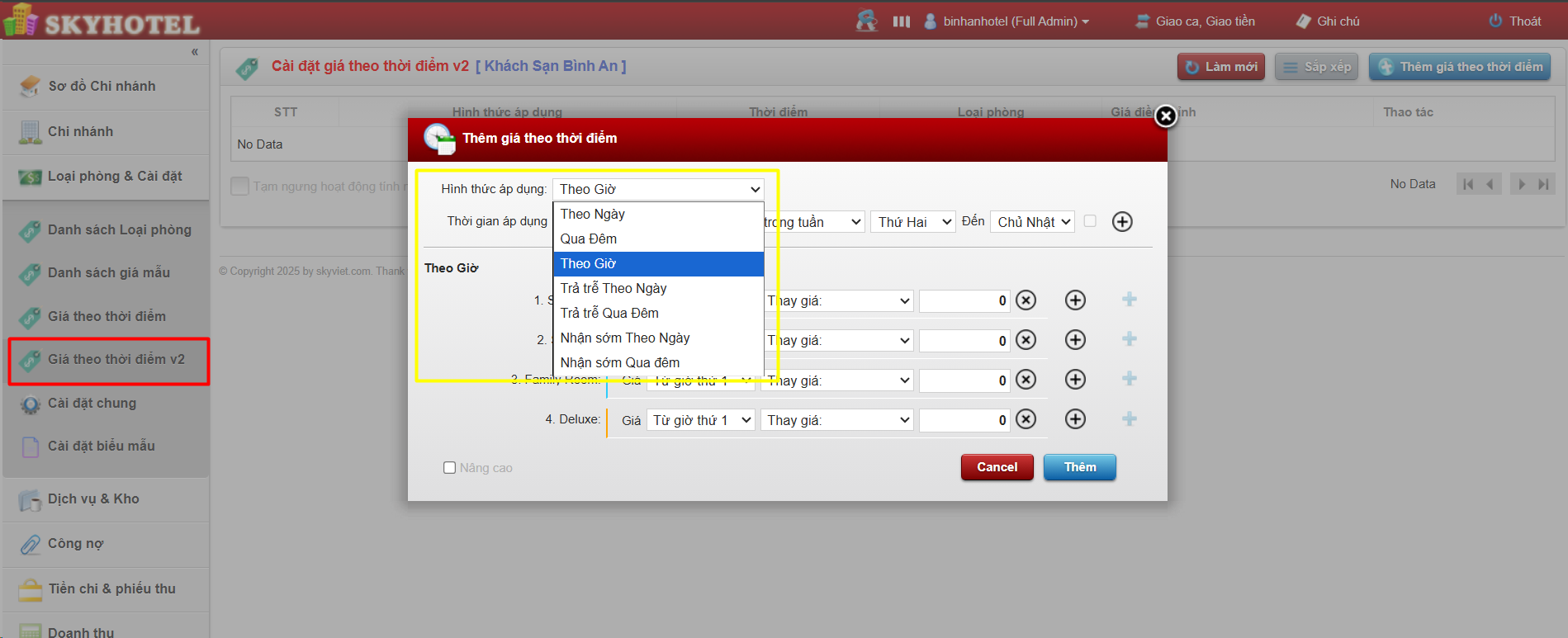1568x638 pixels.
Task: Click the light blue plus in Deluxe row
Action: [x=1130, y=419]
